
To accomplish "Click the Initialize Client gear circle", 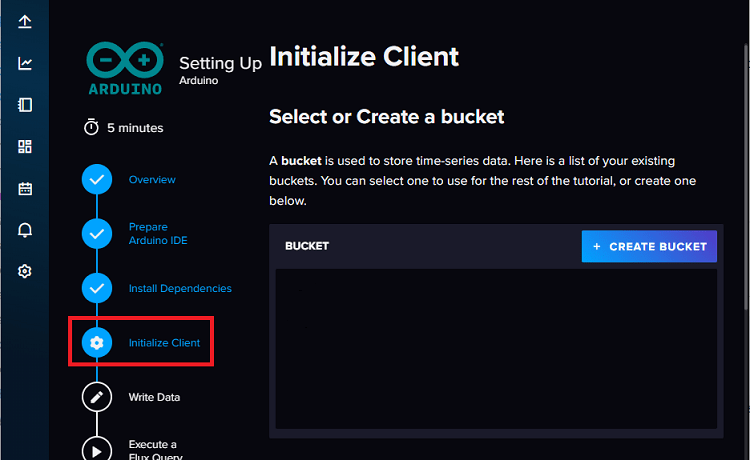I will coord(97,343).
